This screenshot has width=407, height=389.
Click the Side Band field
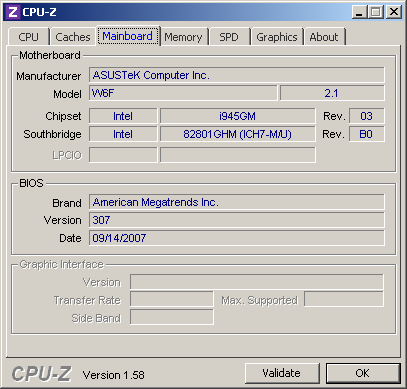pyautogui.click(x=172, y=317)
